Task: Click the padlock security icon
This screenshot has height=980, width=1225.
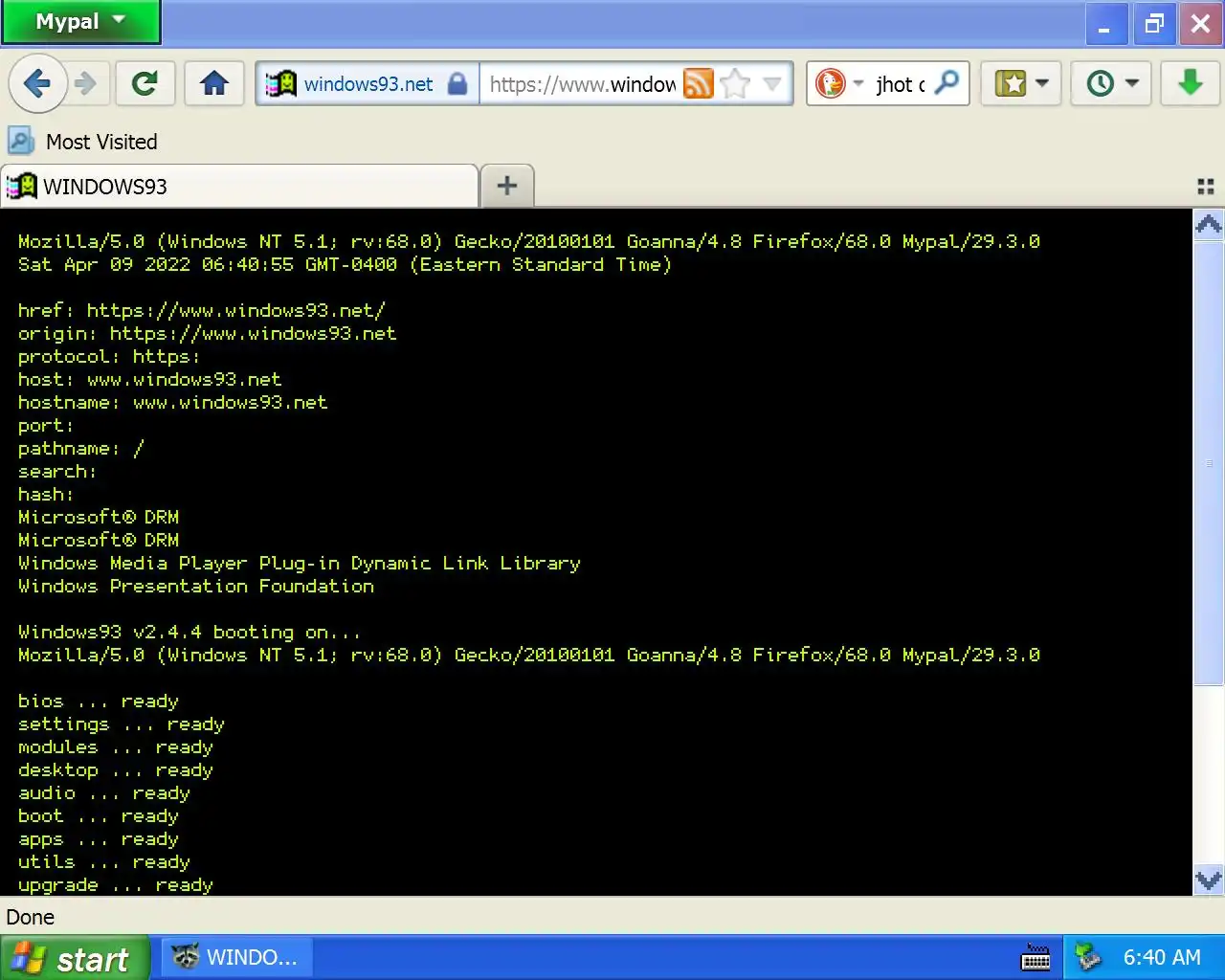Action: (x=457, y=84)
